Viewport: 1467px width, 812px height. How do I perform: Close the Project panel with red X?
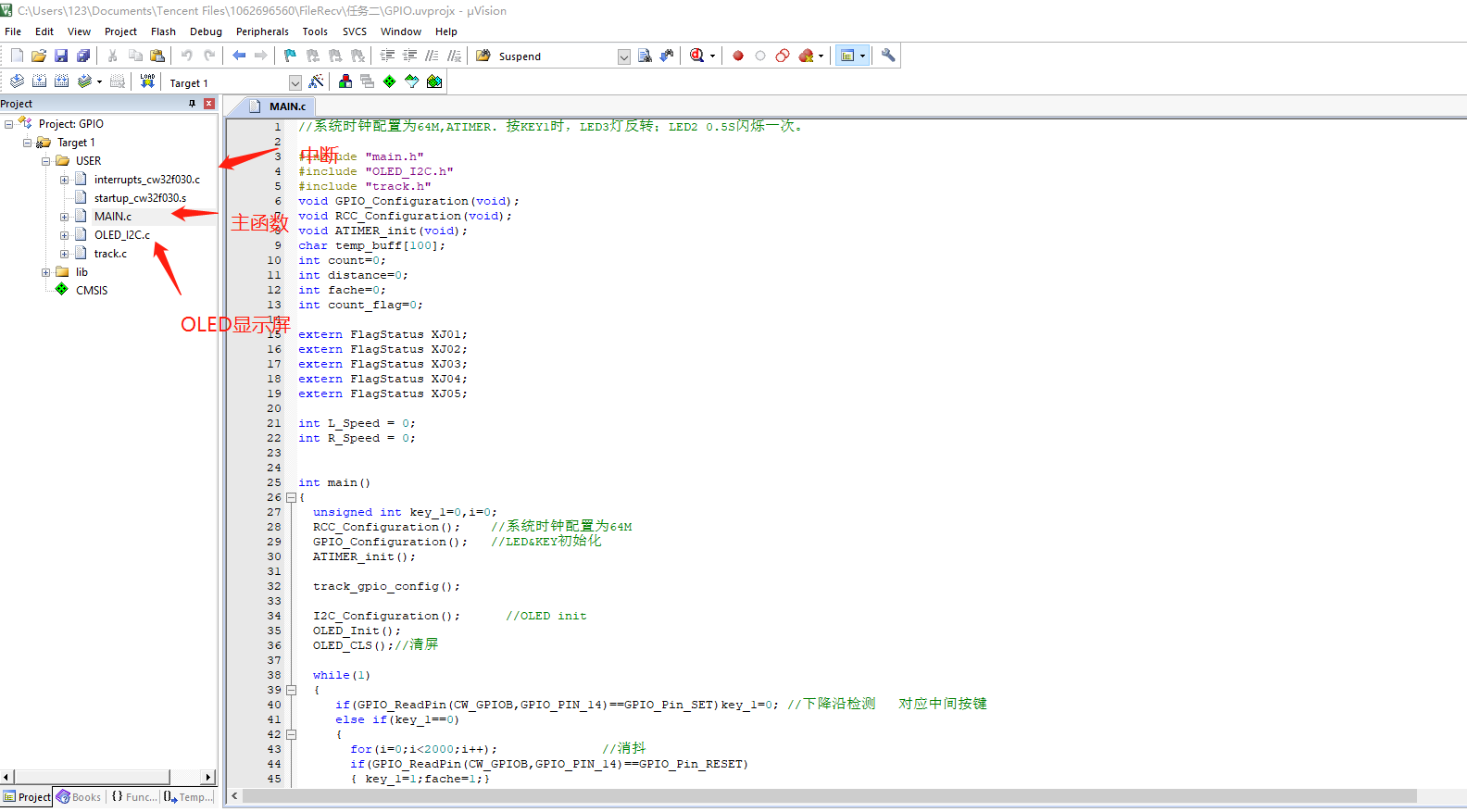tap(209, 104)
